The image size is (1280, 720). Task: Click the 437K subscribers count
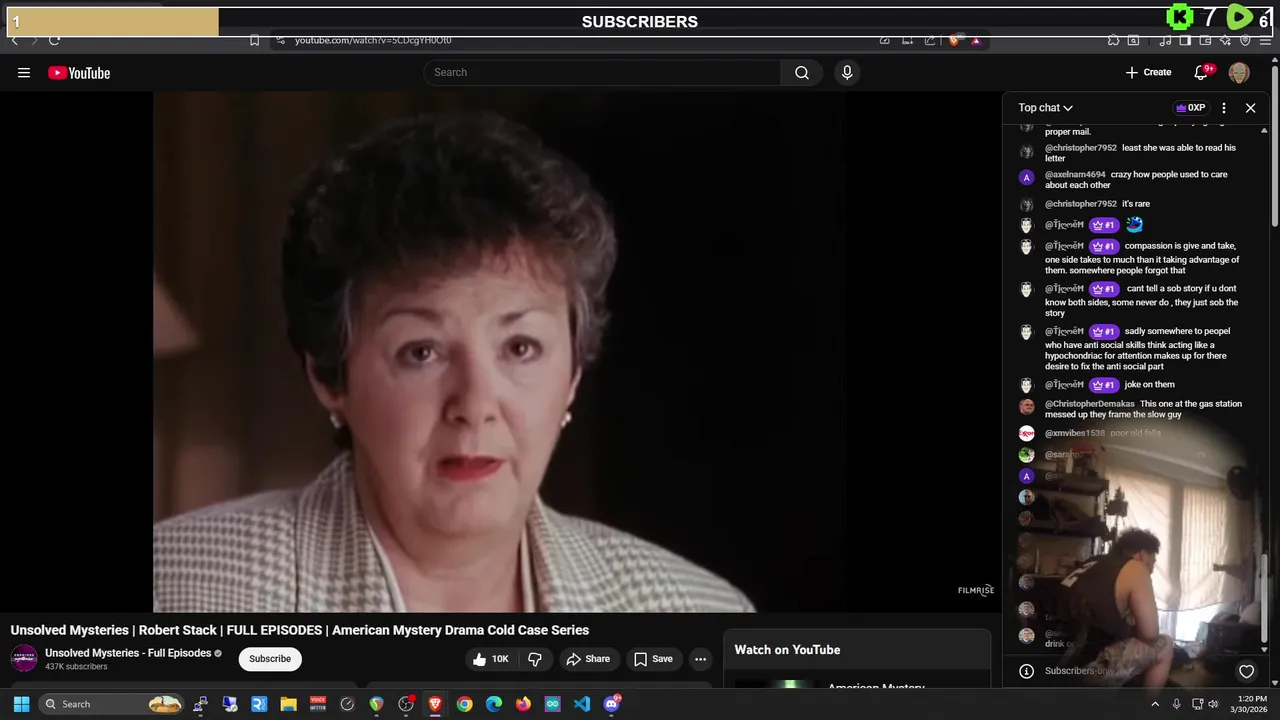click(76, 667)
